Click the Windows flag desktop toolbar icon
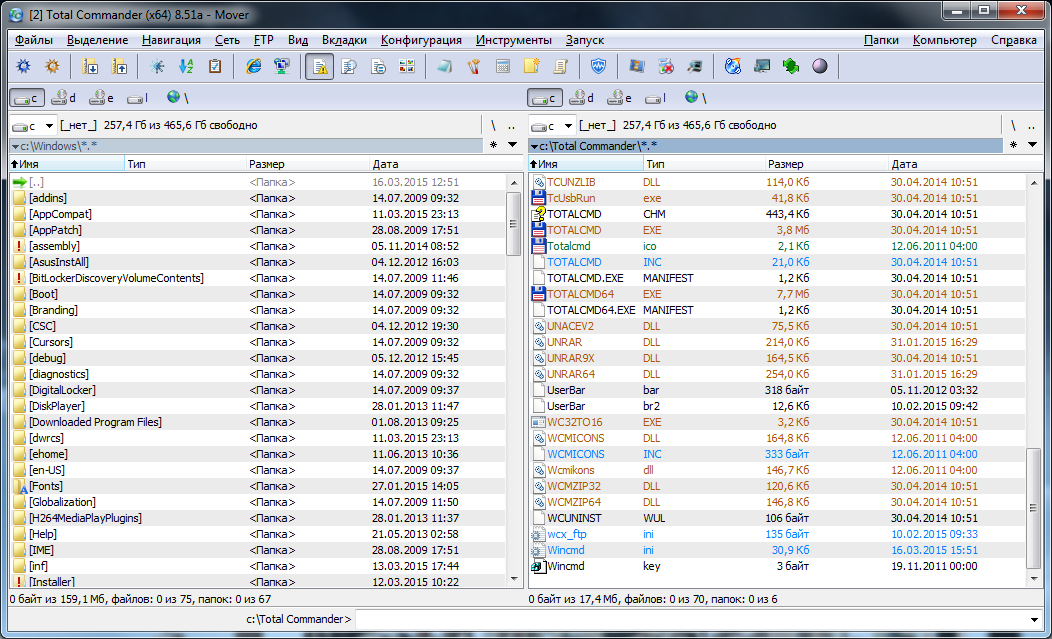 [637, 66]
